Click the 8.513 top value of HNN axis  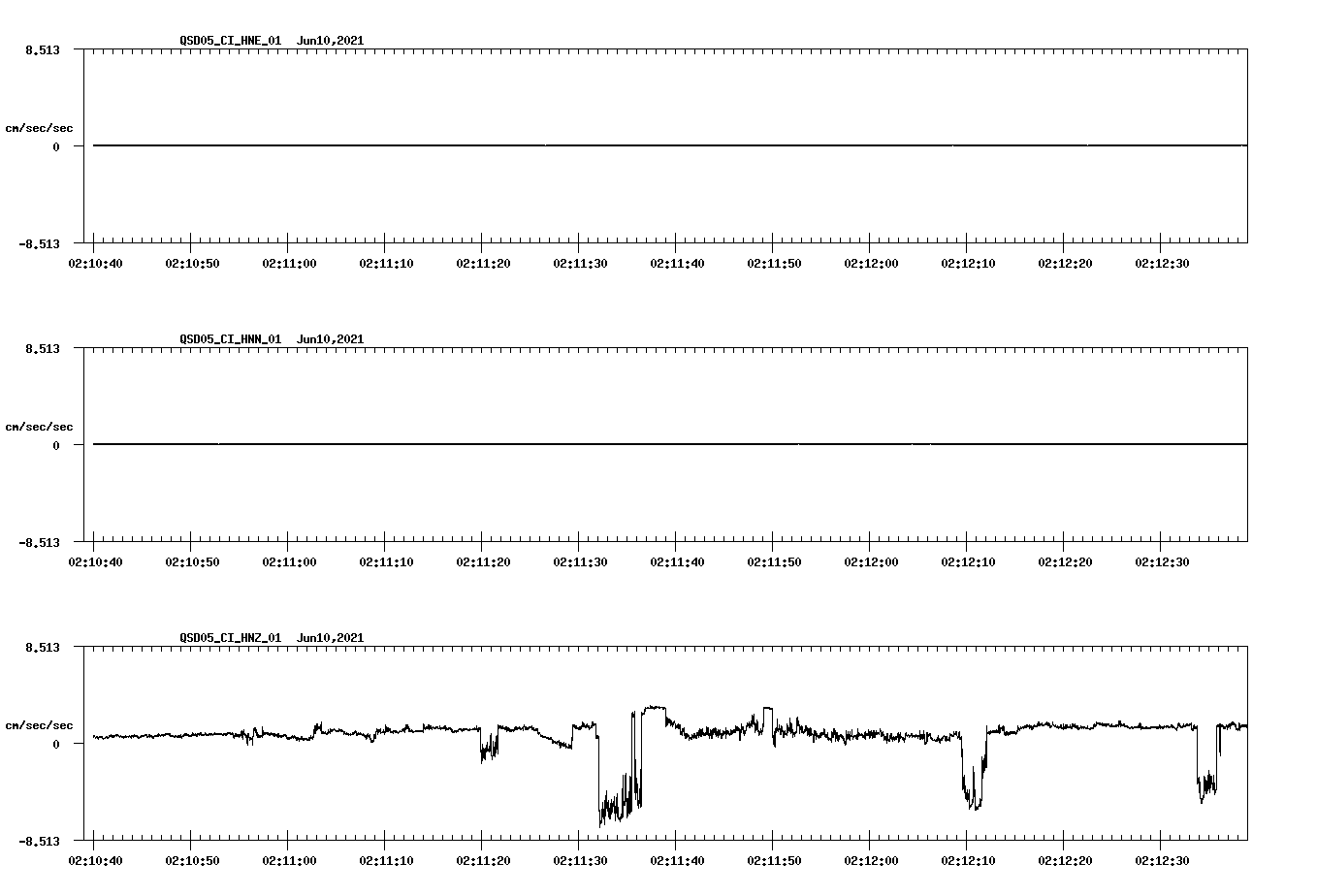pyautogui.click(x=44, y=348)
